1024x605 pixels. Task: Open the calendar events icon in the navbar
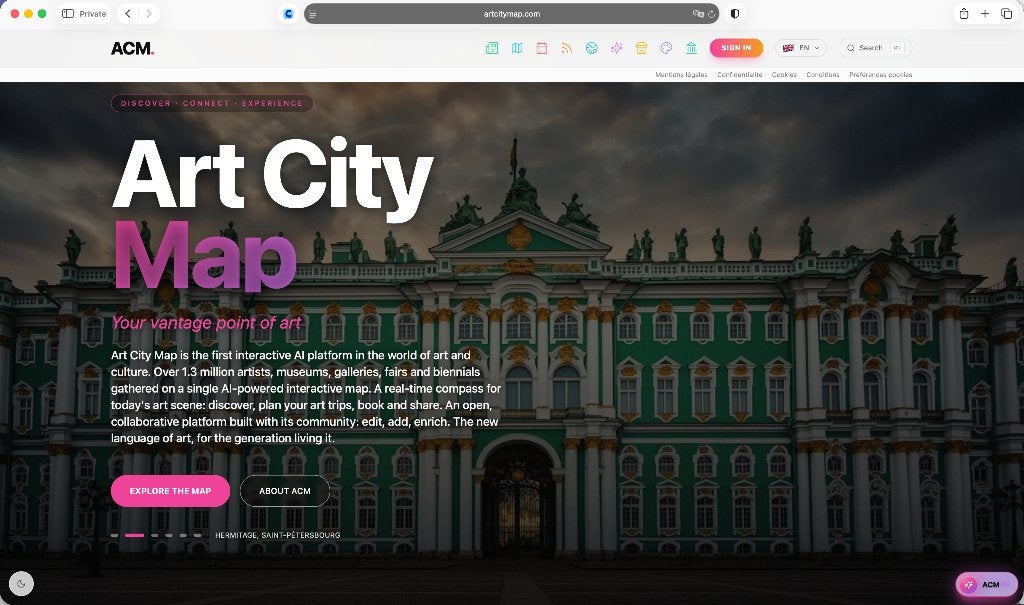click(x=542, y=48)
